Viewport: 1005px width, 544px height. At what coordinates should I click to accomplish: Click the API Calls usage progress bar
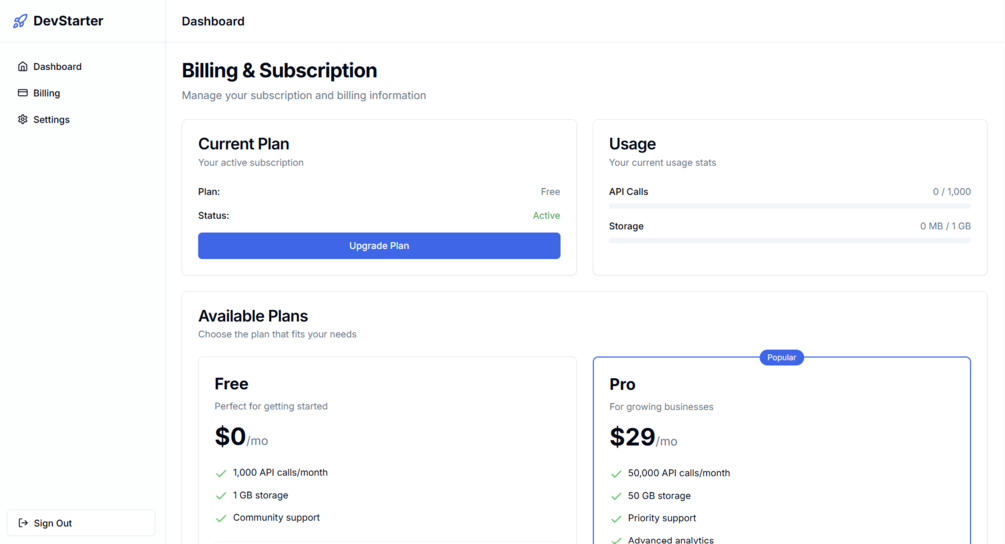tap(790, 206)
